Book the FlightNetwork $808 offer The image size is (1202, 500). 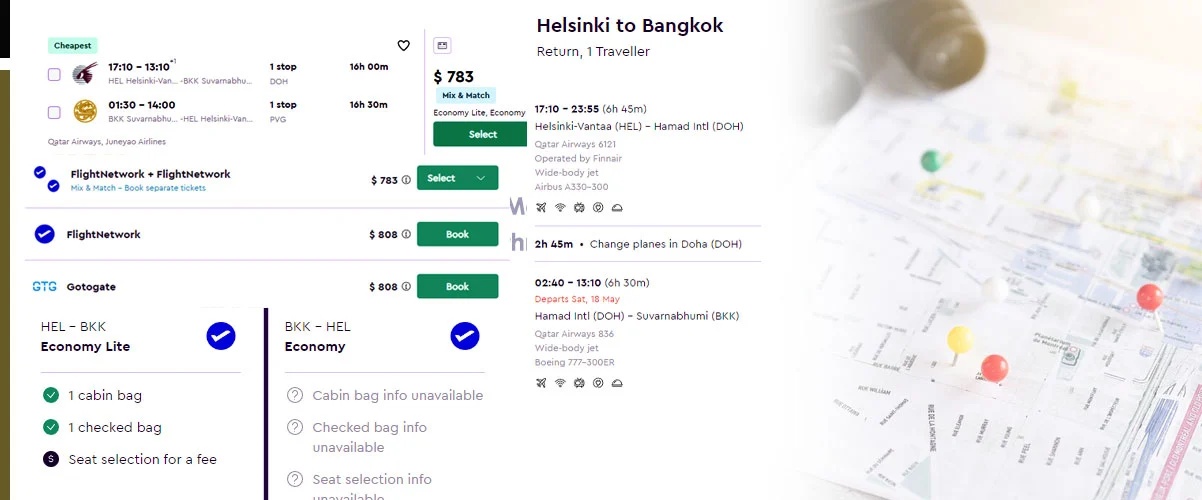coord(457,234)
